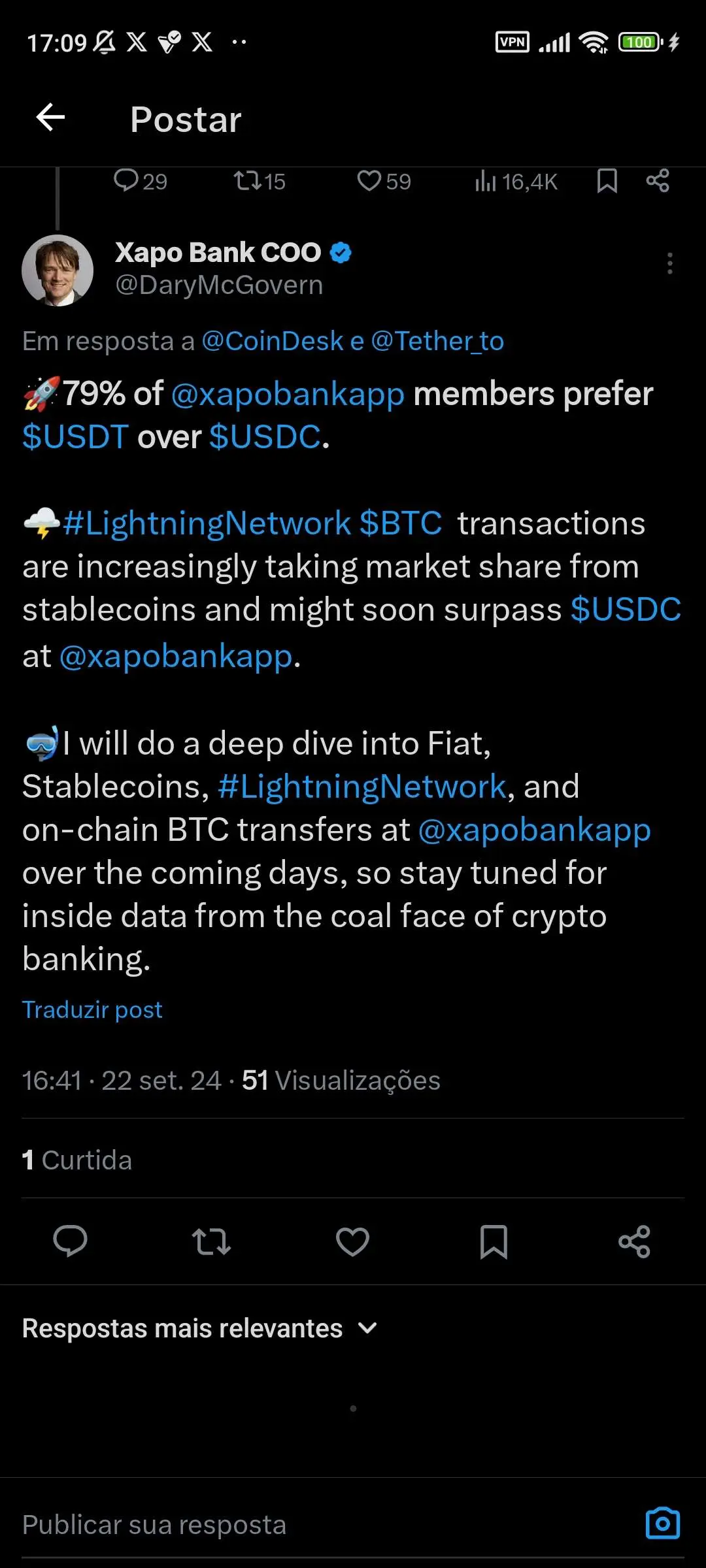Open replies on parent post with 29 comments
The image size is (706, 1568).
126,180
